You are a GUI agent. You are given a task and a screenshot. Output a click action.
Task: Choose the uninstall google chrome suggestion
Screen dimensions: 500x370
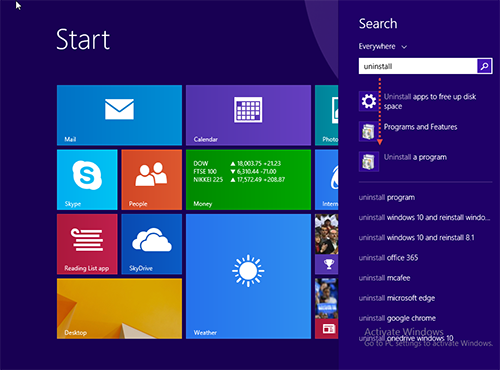(397, 318)
